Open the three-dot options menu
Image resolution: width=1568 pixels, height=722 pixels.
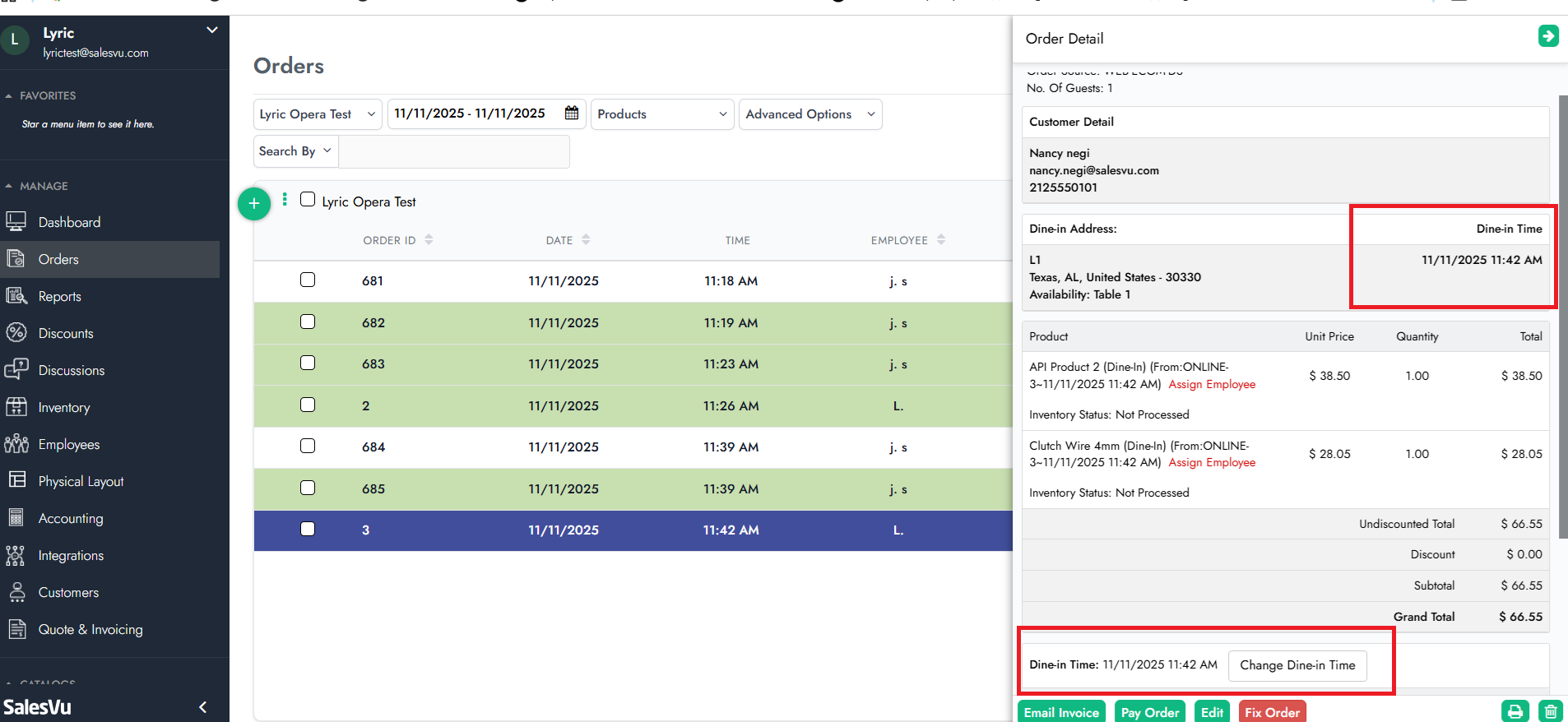tap(285, 200)
